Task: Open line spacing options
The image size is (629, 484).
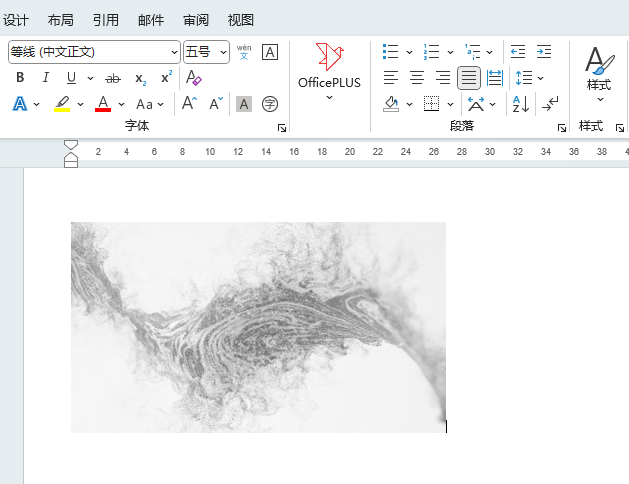Action: click(524, 77)
